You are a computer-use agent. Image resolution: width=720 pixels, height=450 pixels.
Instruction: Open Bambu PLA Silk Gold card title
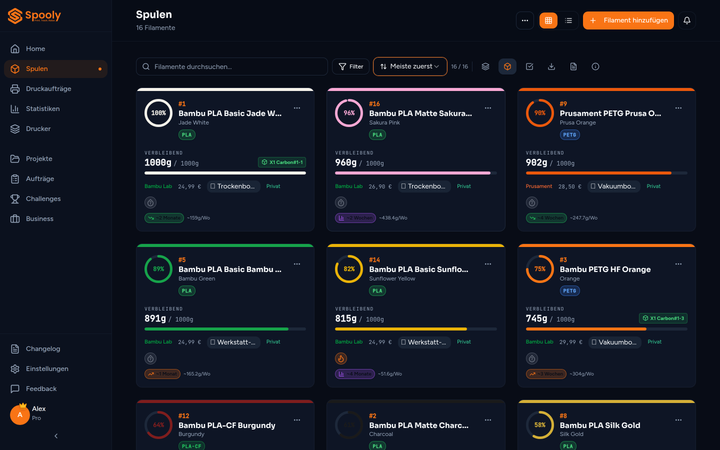(x=600, y=425)
